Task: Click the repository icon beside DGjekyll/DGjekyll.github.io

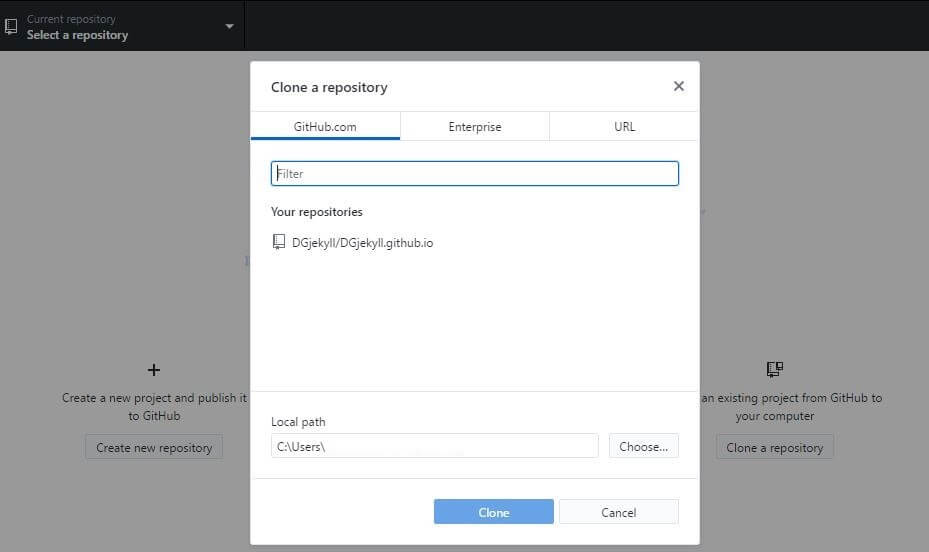Action: coord(278,242)
